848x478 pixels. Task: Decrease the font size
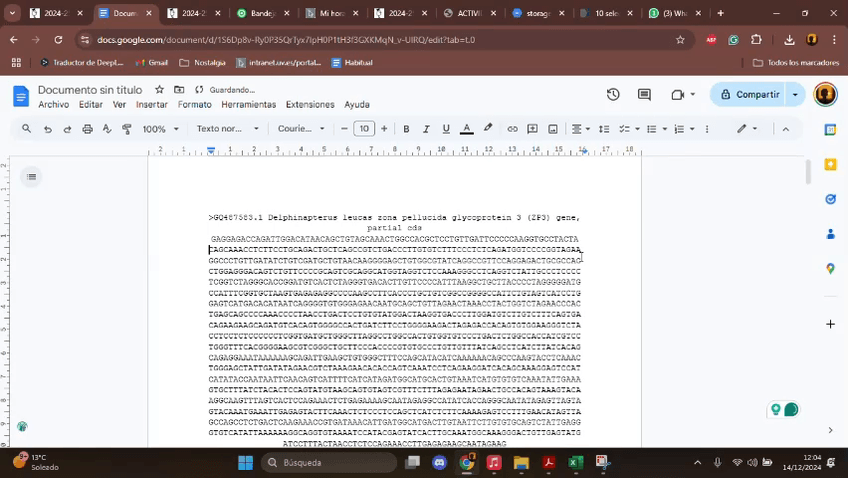[344, 129]
